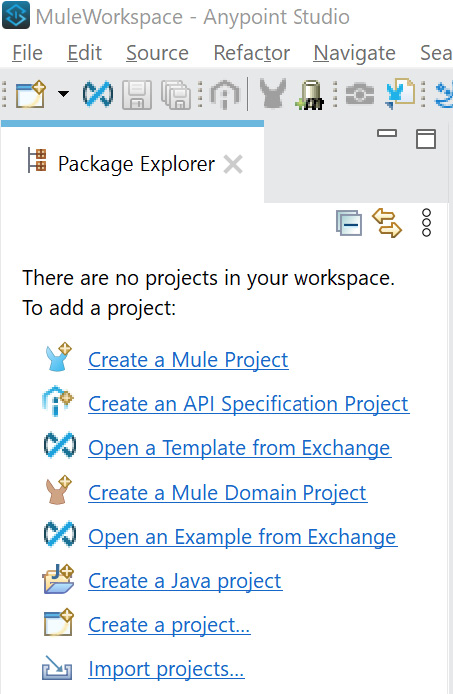453x694 pixels.
Task: Click the new project window icon beside Create a project
Action: tap(58, 623)
